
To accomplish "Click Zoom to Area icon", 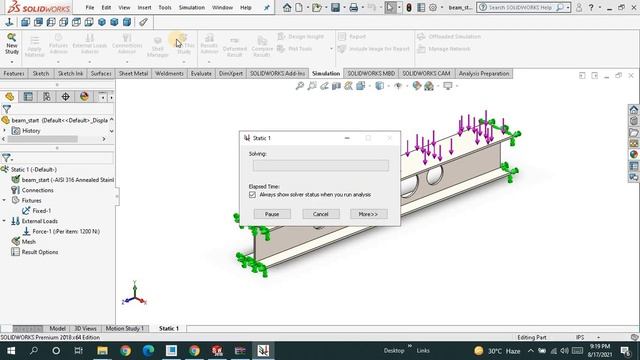I will point(312,86).
